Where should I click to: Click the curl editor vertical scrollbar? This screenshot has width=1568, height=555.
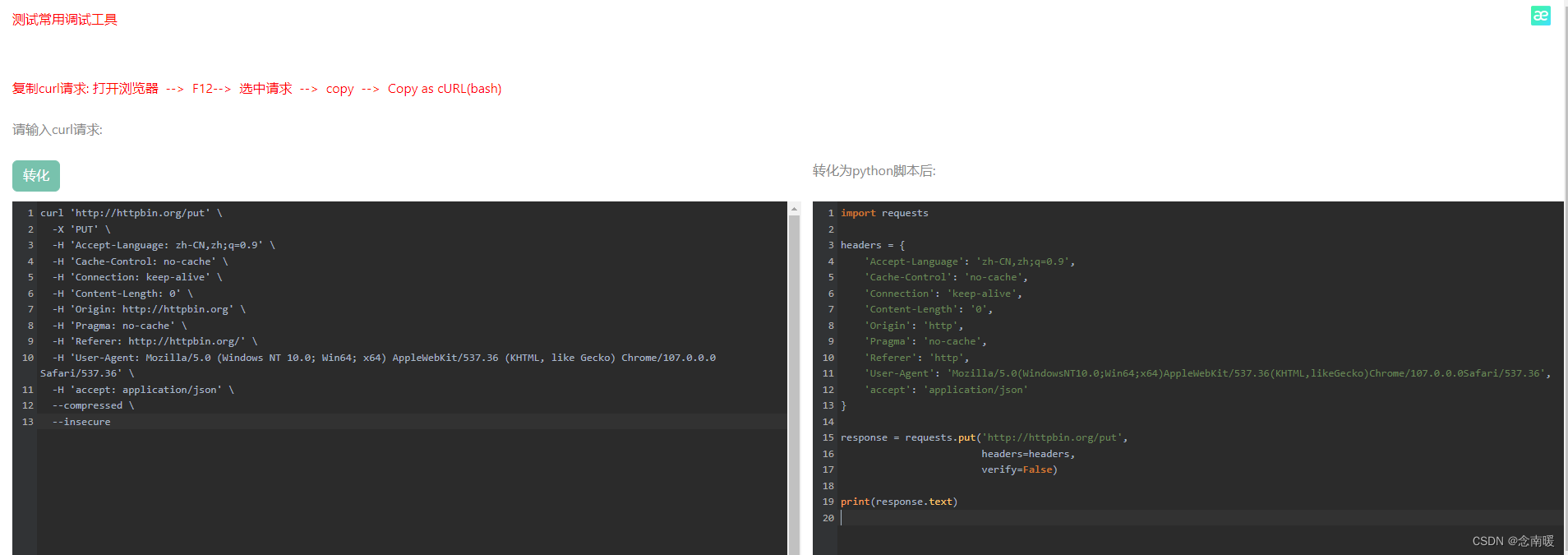(795, 385)
